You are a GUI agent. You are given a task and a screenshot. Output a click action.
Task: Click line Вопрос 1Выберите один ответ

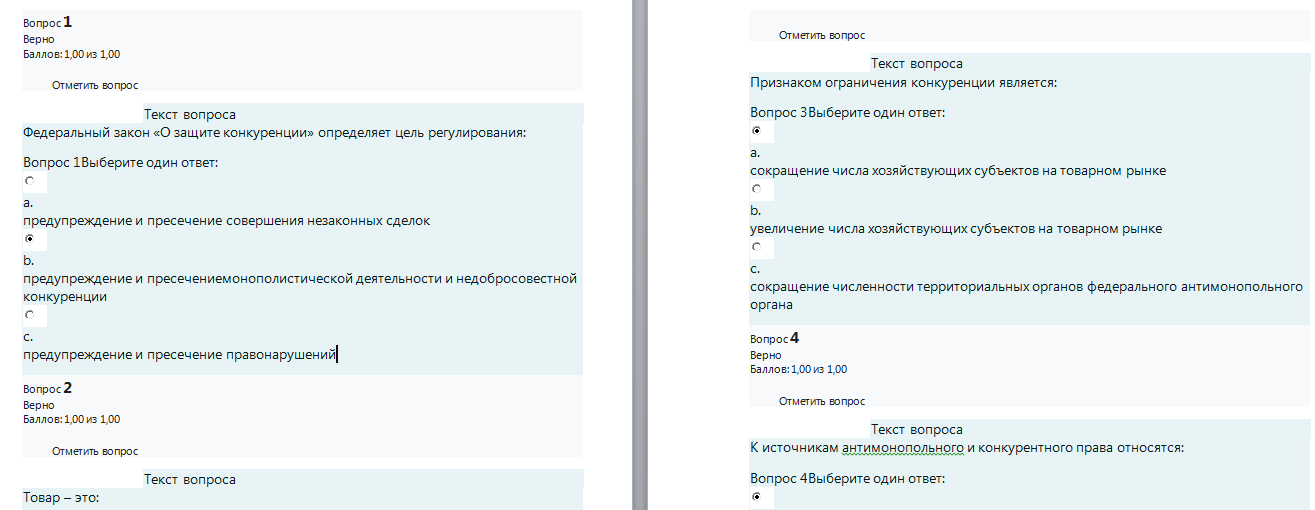pyautogui.click(x=120, y=162)
